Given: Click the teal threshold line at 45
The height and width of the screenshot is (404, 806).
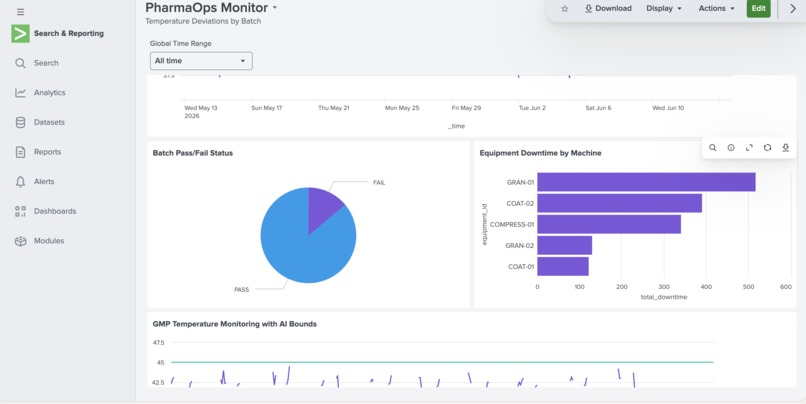Looking at the screenshot, I should click(x=442, y=362).
